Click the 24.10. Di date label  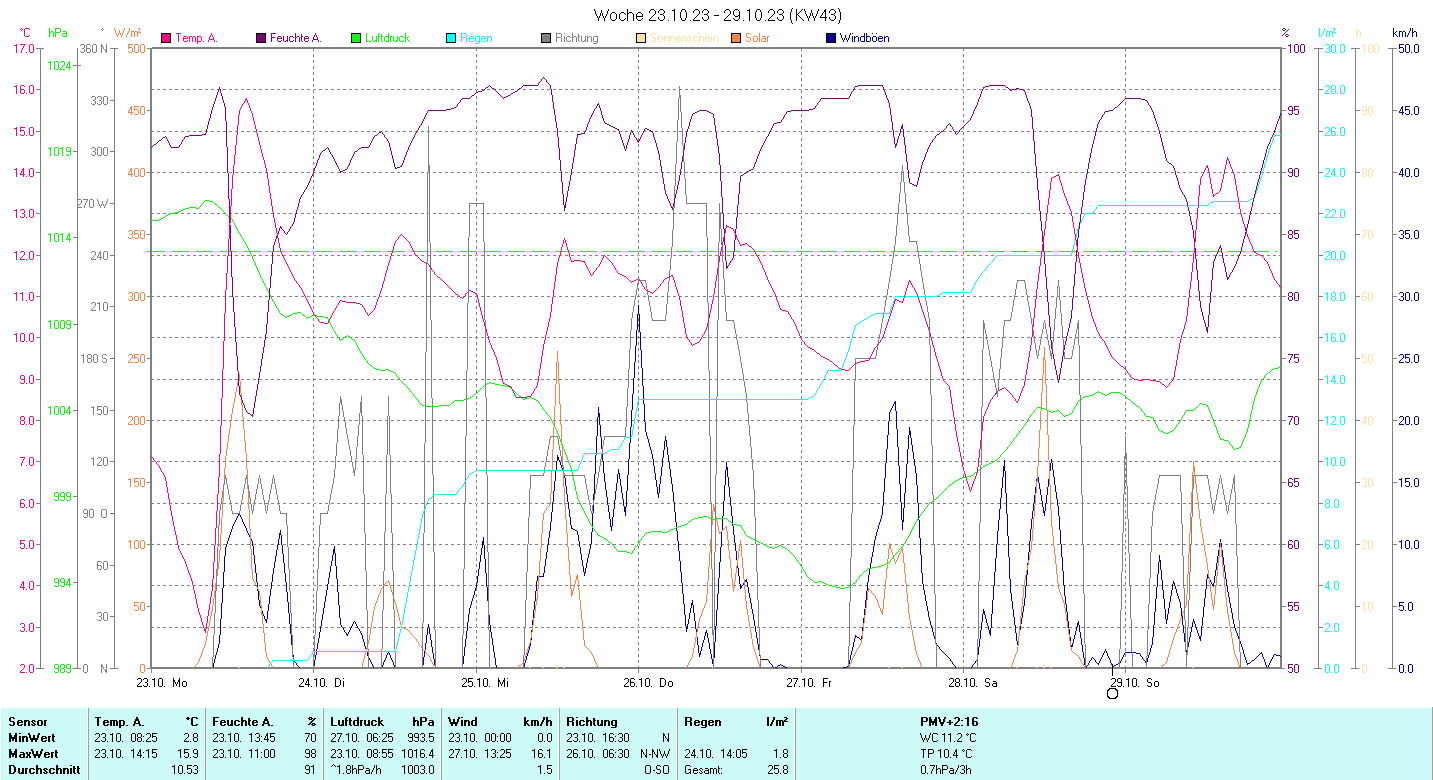321,683
